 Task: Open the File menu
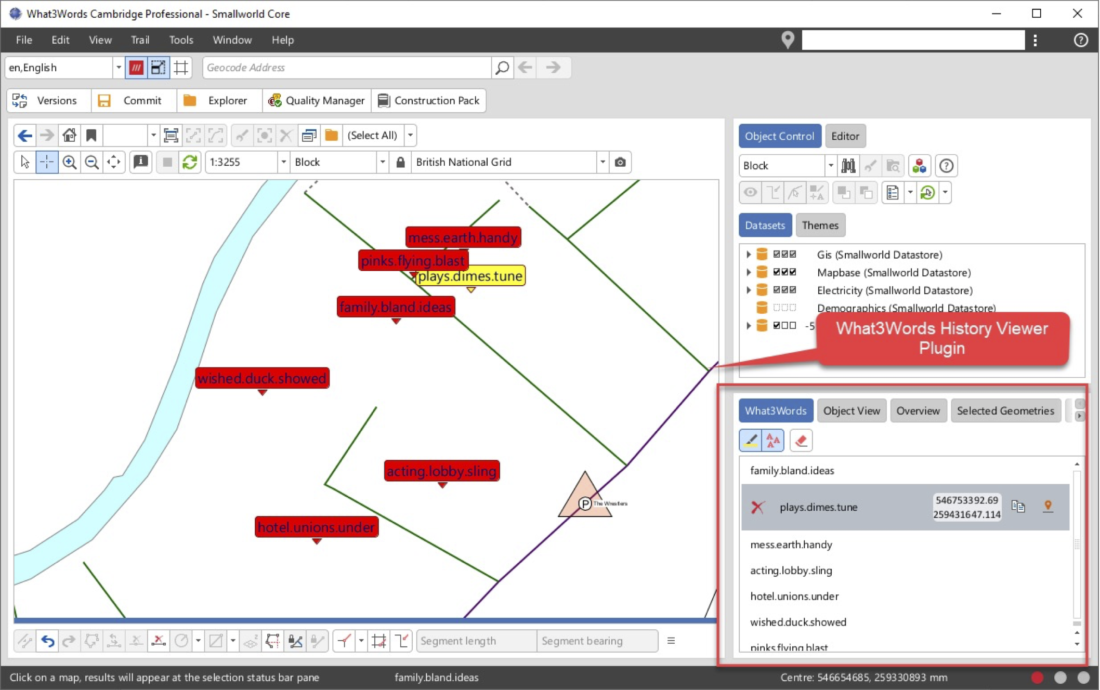24,40
